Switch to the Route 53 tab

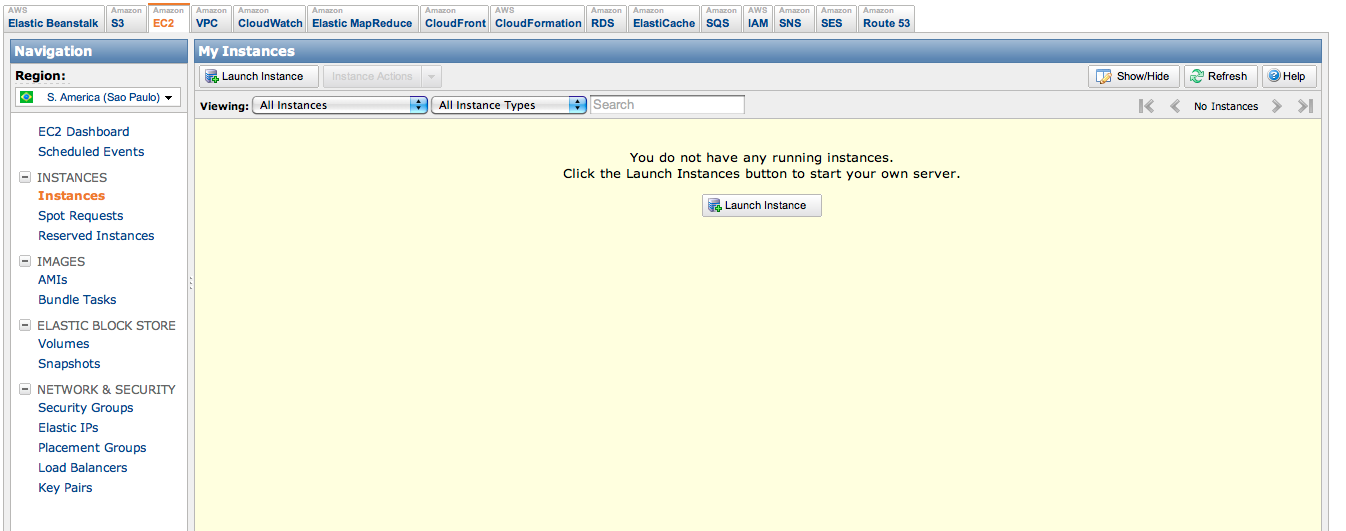click(886, 18)
